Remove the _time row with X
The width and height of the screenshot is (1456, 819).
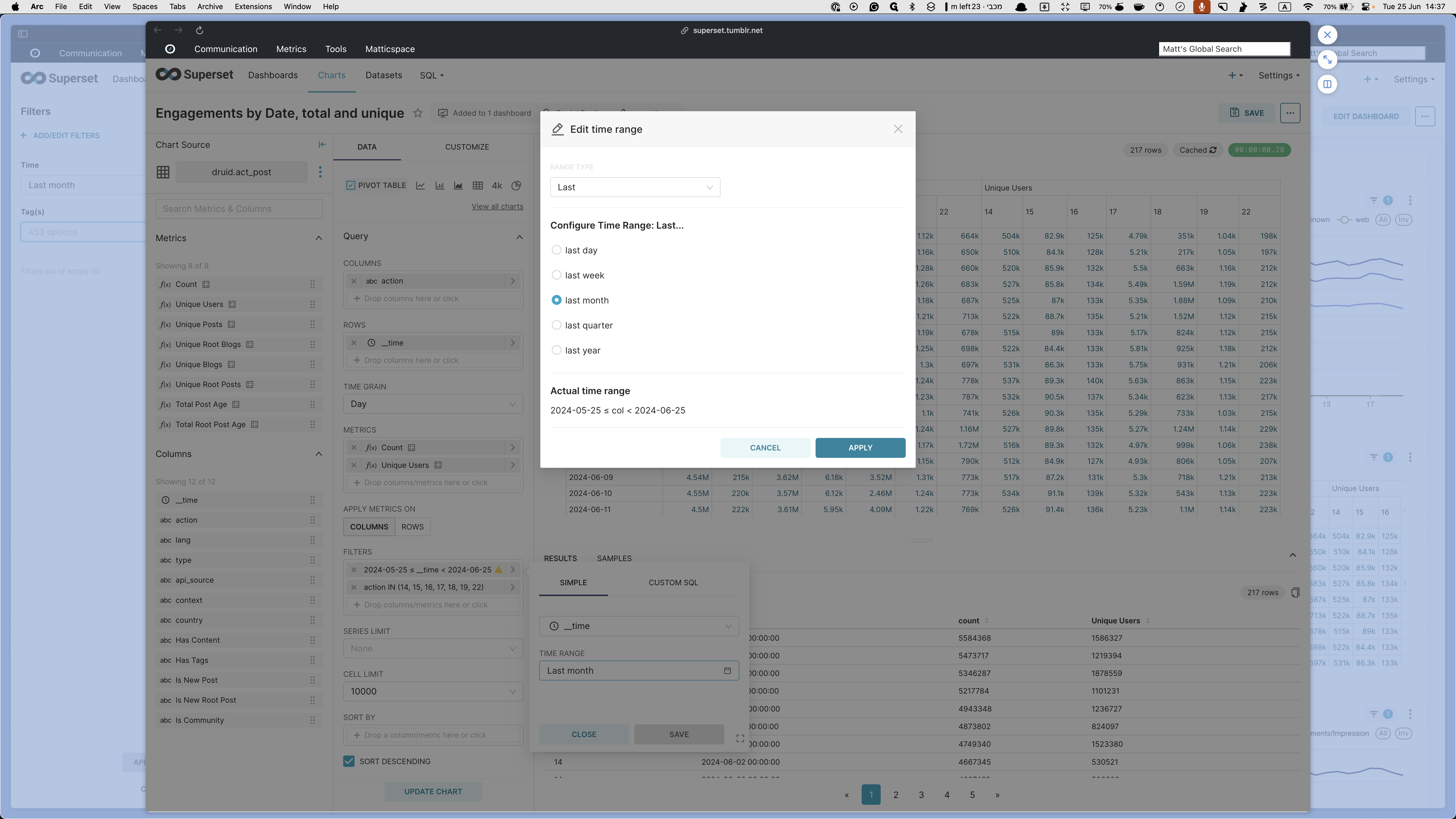354,342
